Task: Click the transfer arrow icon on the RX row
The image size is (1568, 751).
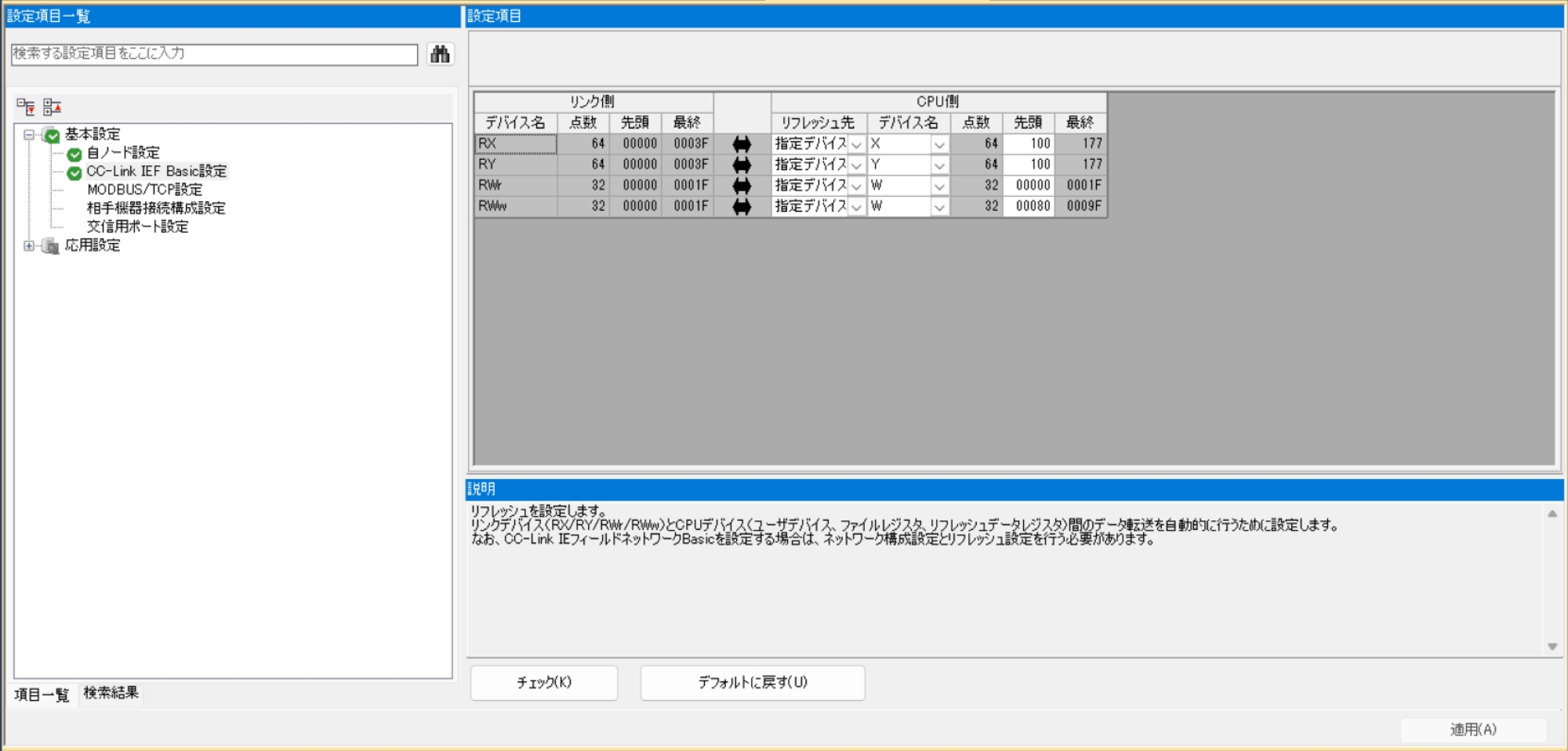Action: pyautogui.click(x=740, y=143)
